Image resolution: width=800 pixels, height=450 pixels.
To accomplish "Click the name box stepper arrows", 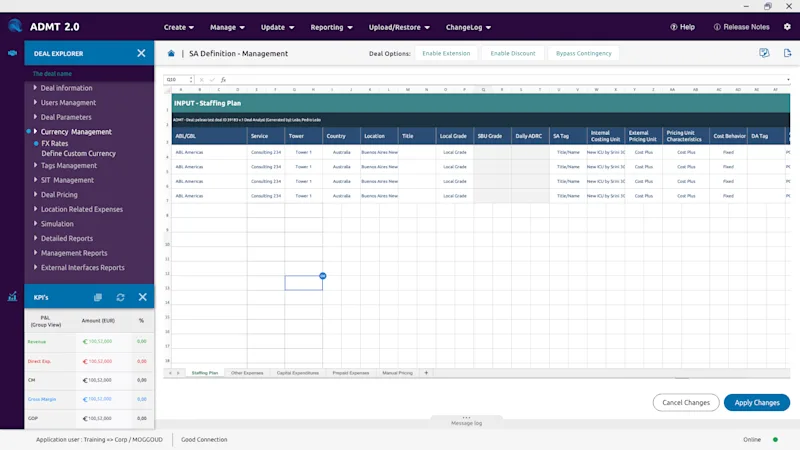I will coord(191,80).
